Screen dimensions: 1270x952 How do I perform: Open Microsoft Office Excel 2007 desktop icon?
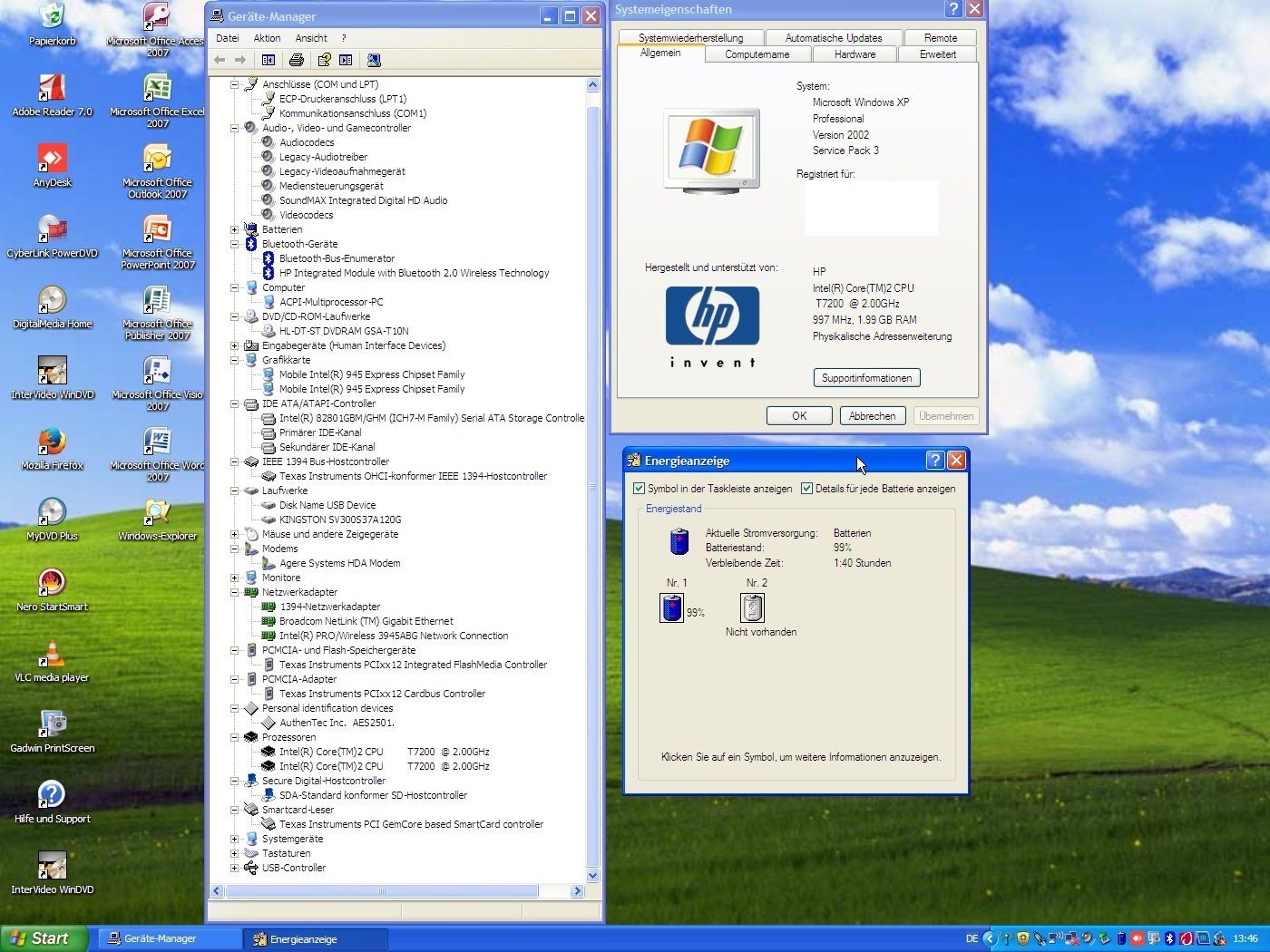pyautogui.click(x=157, y=100)
